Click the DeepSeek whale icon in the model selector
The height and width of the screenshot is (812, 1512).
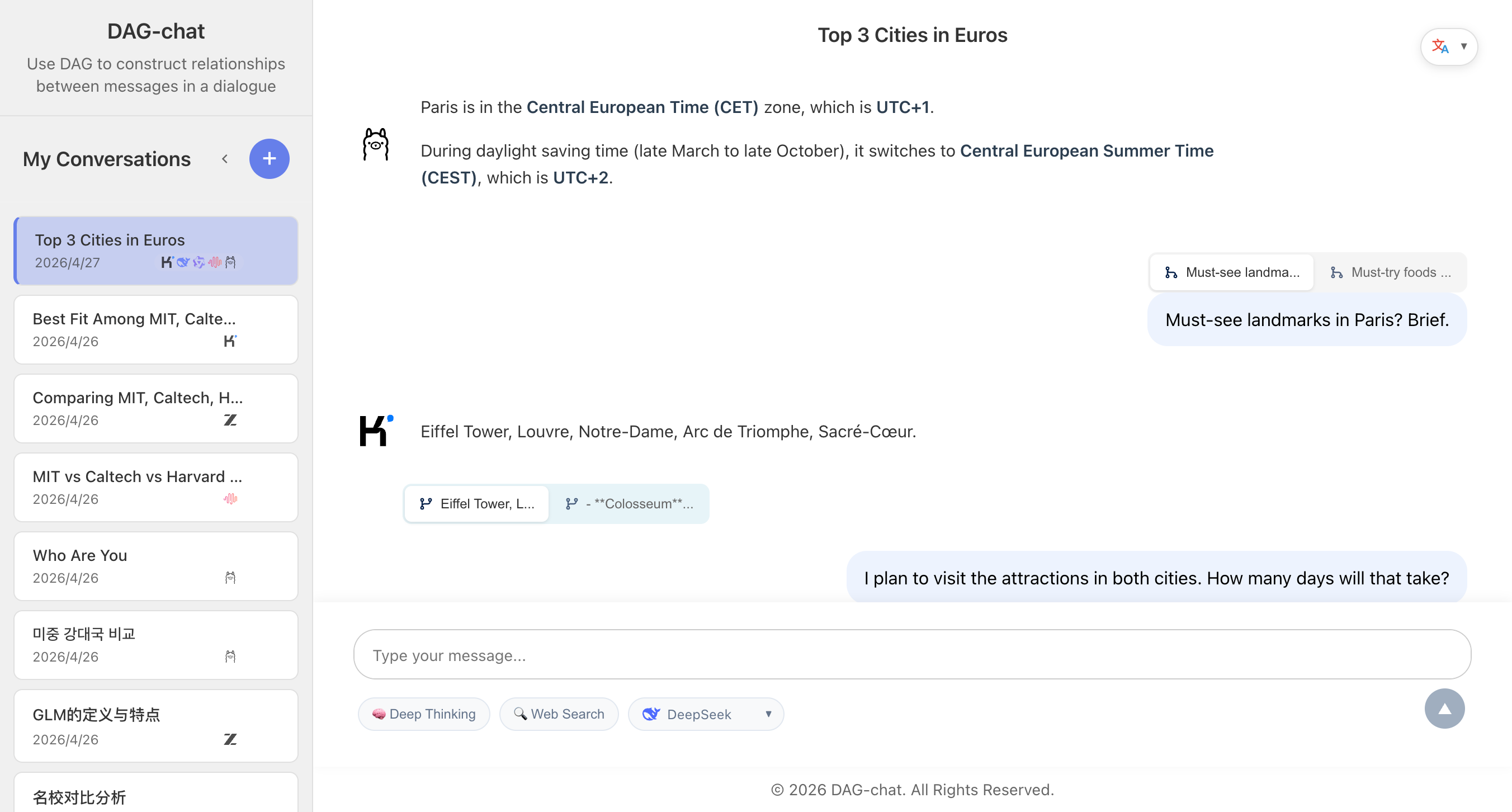coord(650,714)
